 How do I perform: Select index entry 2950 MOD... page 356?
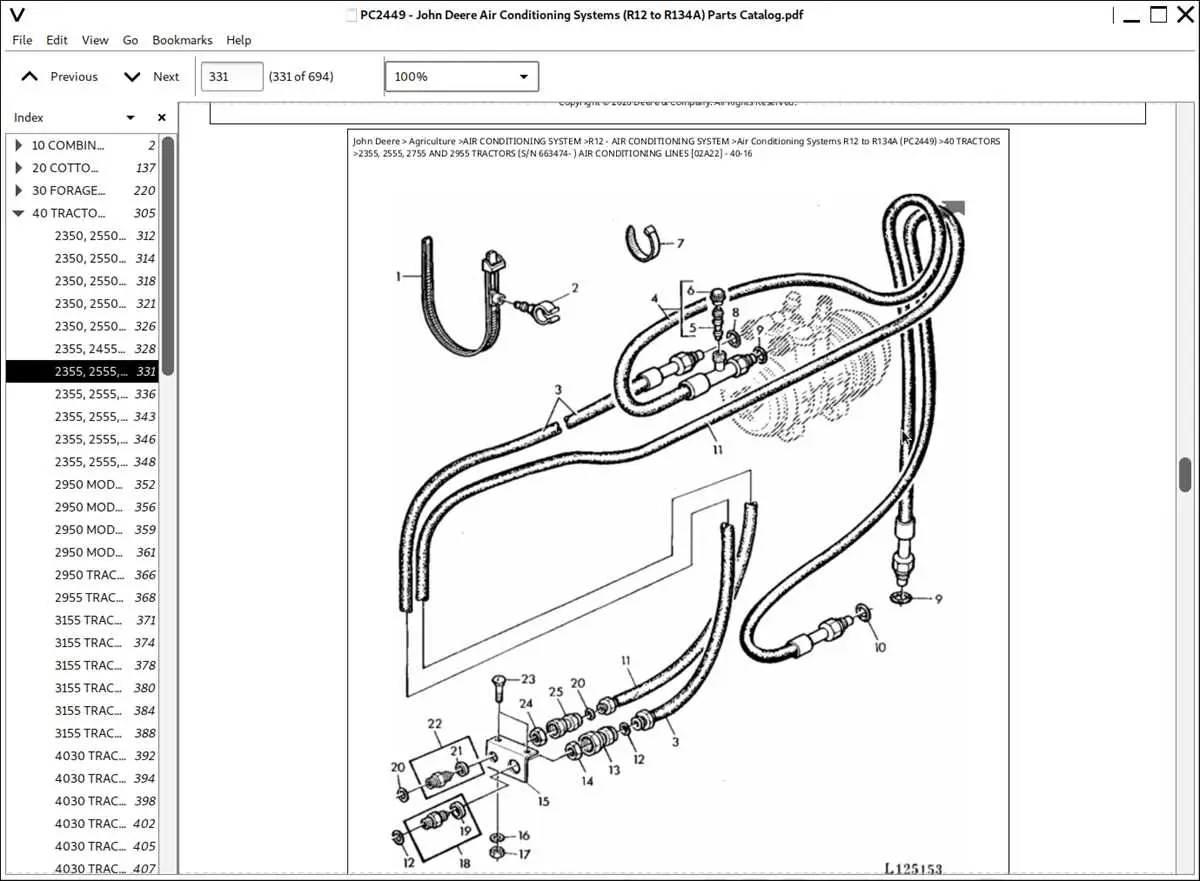pos(82,507)
